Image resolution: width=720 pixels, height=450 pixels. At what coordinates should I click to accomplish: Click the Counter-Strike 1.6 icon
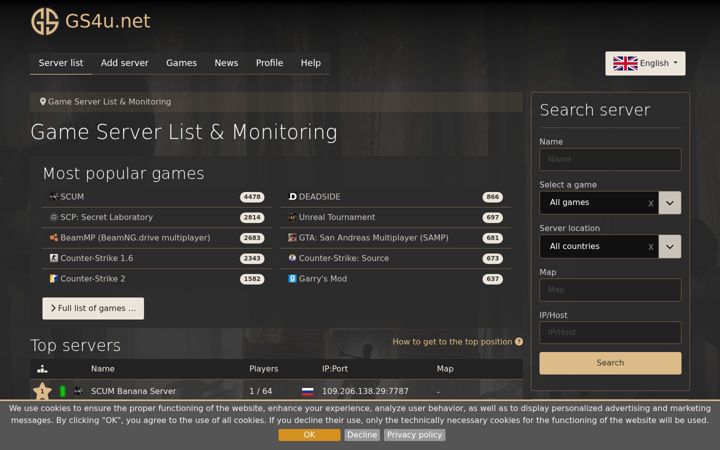point(54,258)
